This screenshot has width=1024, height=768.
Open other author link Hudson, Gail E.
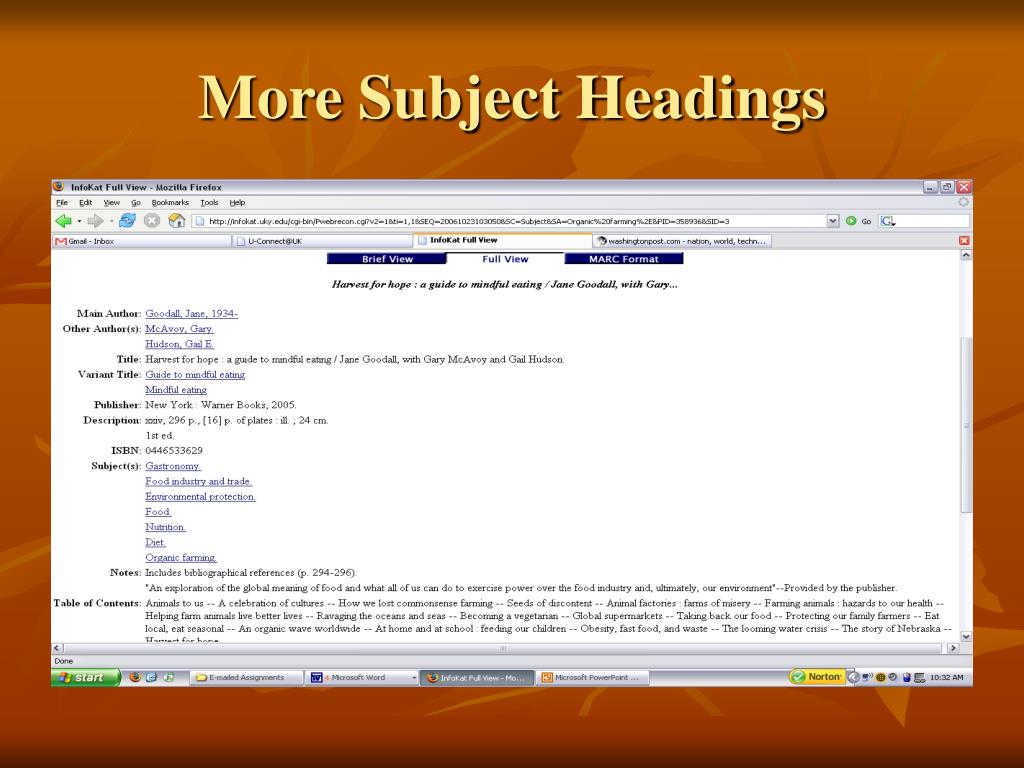(180, 344)
